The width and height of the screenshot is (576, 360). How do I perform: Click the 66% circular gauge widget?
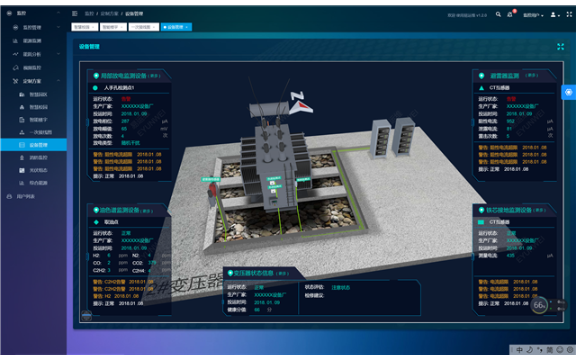click(x=539, y=305)
